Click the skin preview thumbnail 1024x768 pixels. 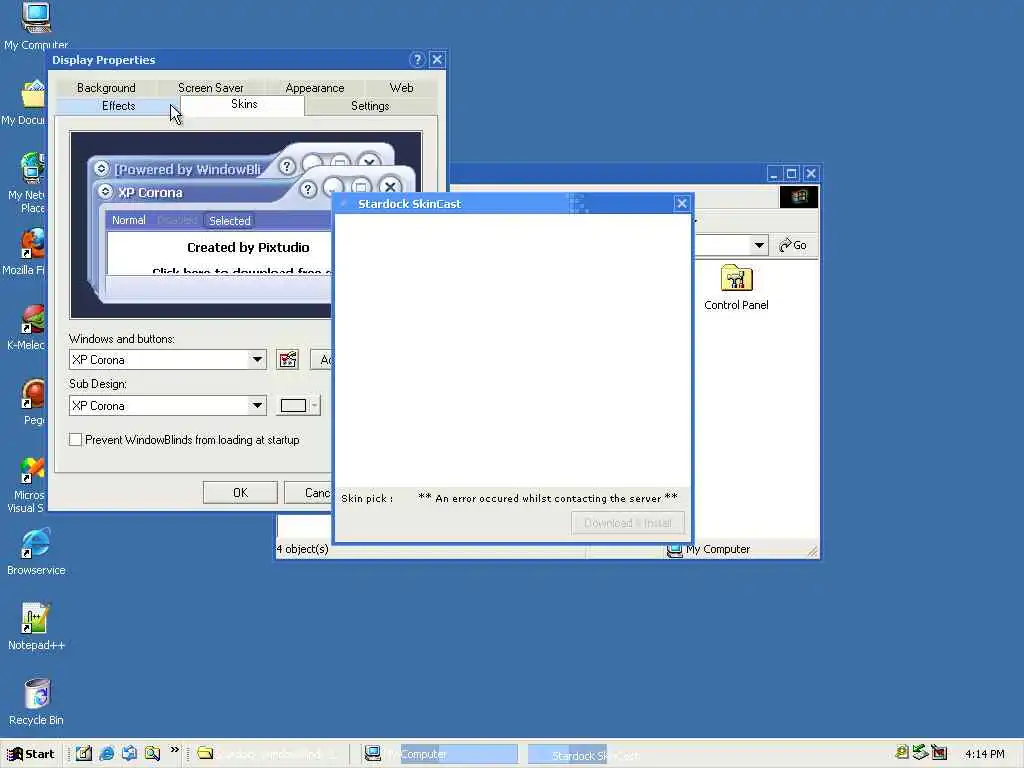coord(201,225)
